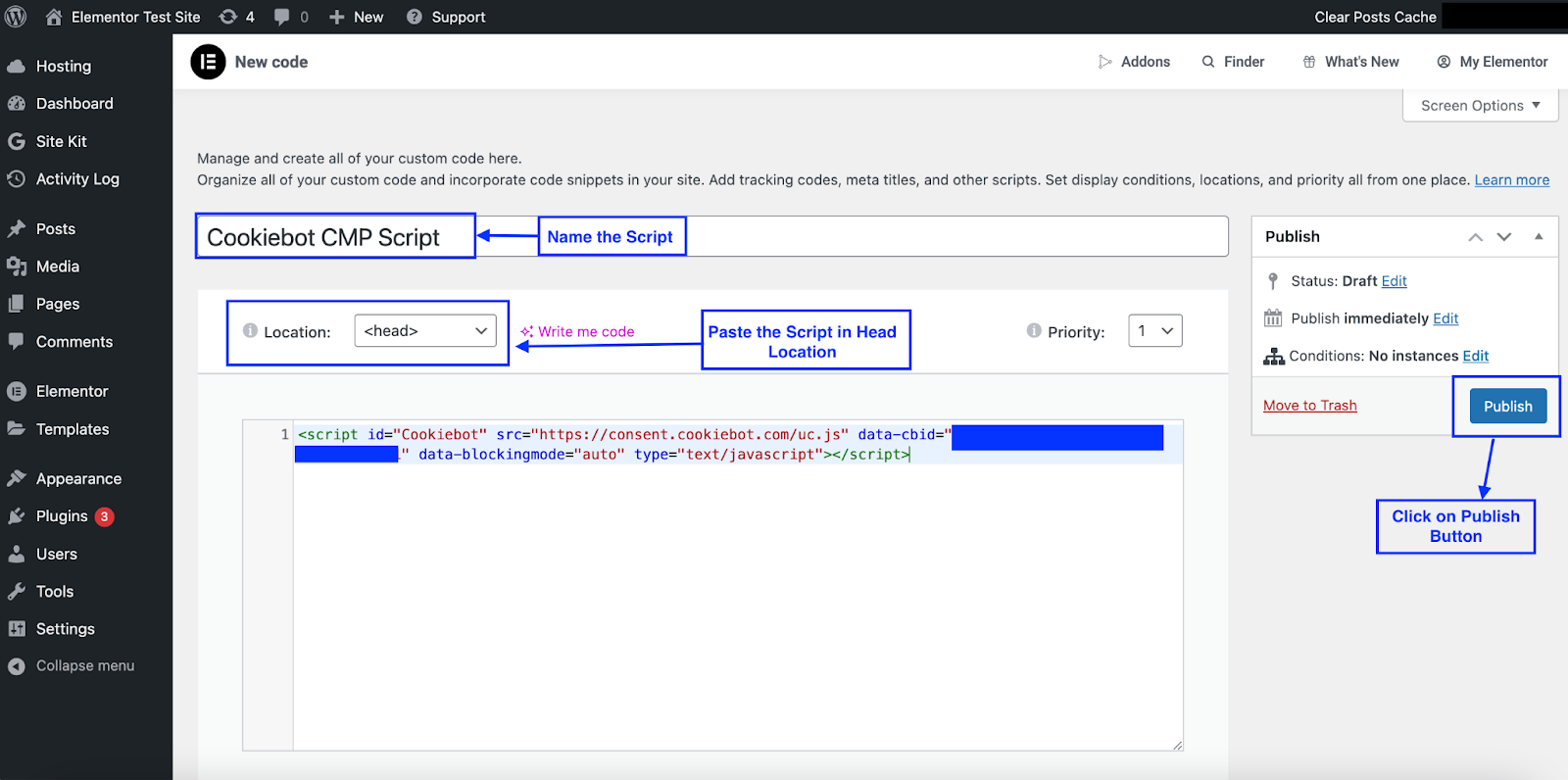The height and width of the screenshot is (780, 1568).
Task: Edit the Conditions instances
Action: (x=1476, y=356)
